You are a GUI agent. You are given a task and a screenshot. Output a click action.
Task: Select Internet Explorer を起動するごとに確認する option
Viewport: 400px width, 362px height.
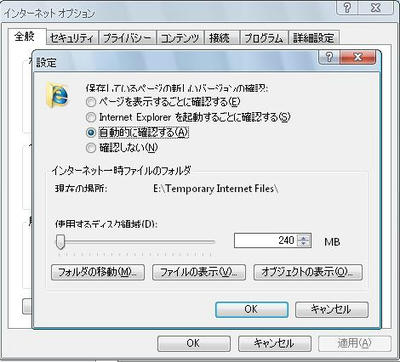[91, 117]
